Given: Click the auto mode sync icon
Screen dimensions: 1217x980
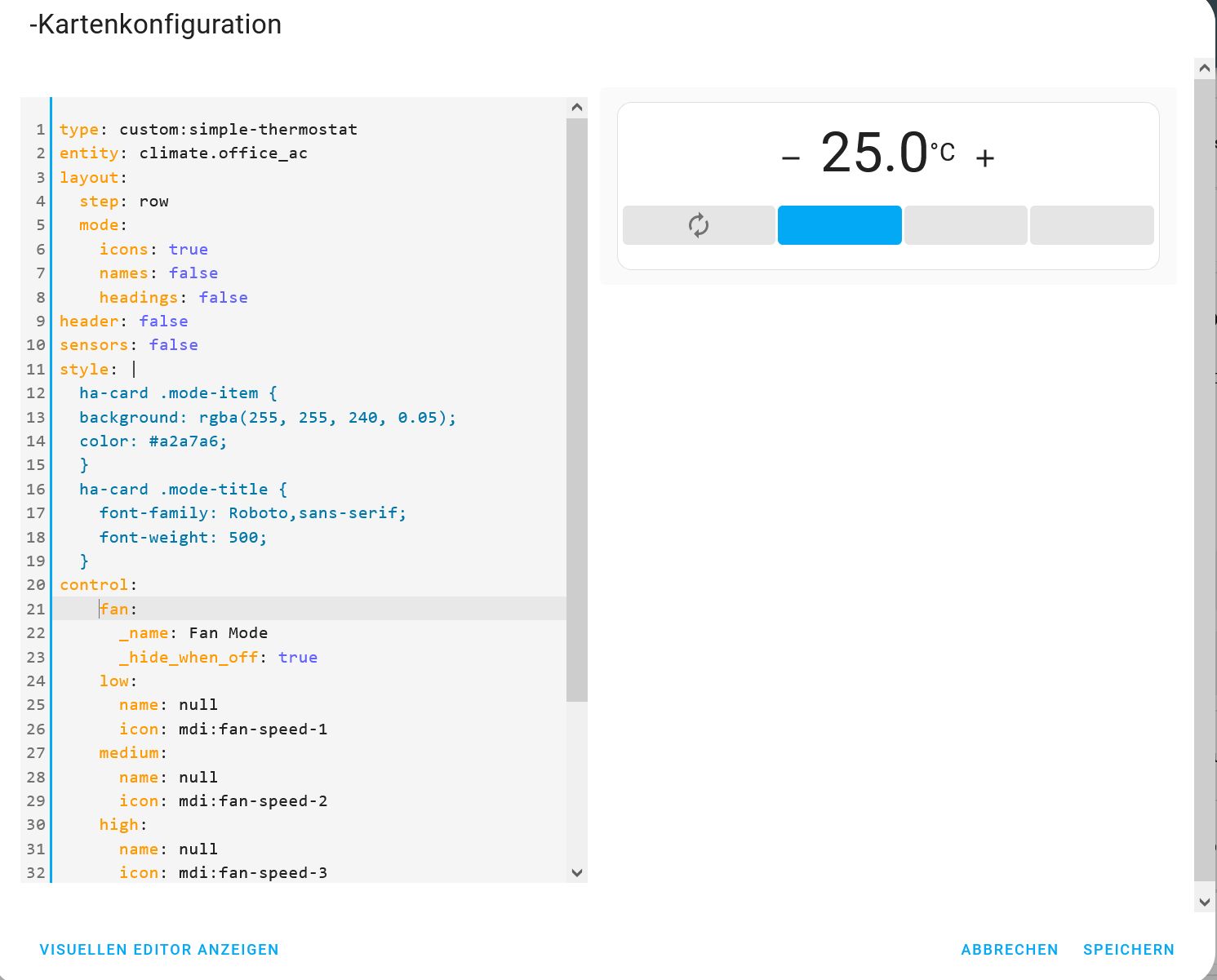Looking at the screenshot, I should pyautogui.click(x=699, y=224).
